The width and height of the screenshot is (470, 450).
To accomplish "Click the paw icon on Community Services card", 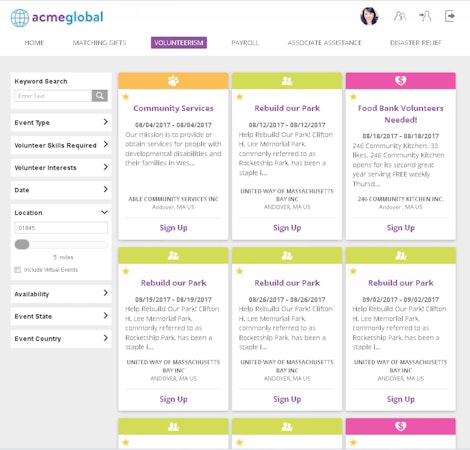I will tap(173, 80).
